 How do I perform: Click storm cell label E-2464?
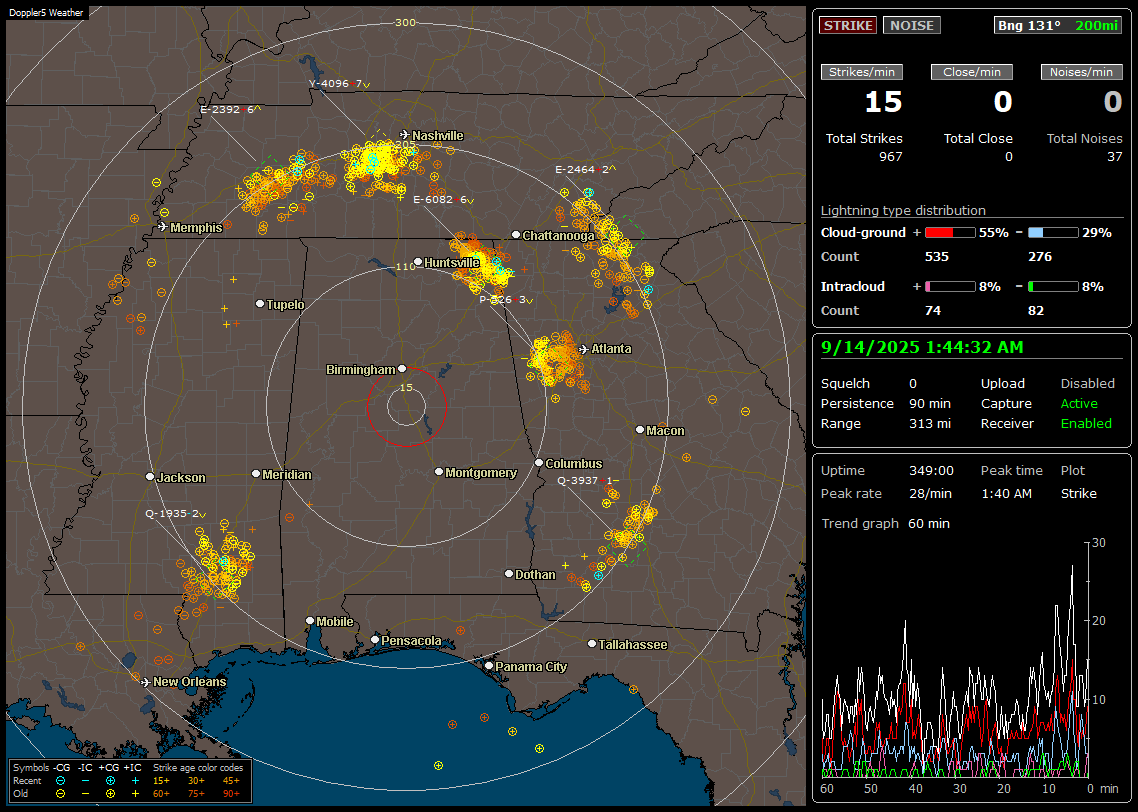(x=586, y=169)
